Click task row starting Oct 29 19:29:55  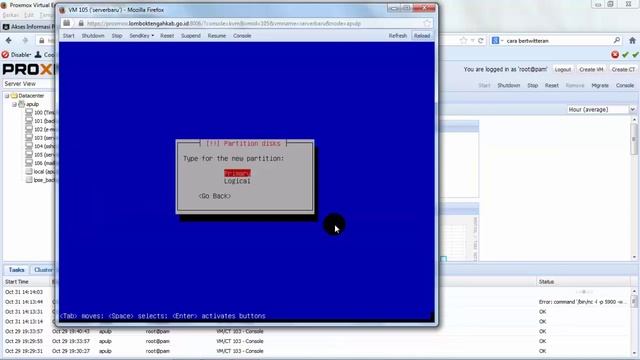317,341
